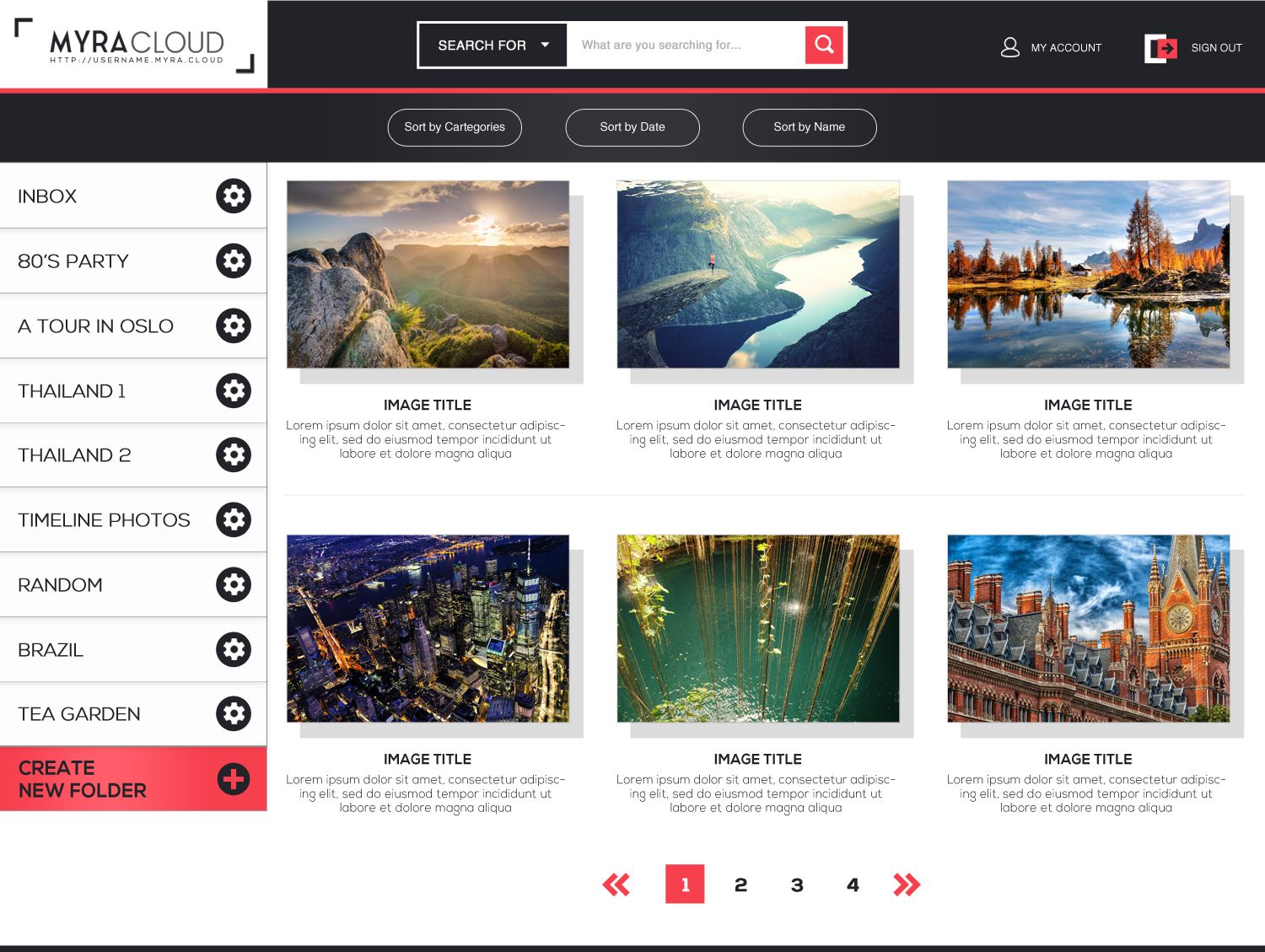The image size is (1265, 952).
Task: Open the sunset mountain rocks thumbnail
Action: tap(428, 274)
